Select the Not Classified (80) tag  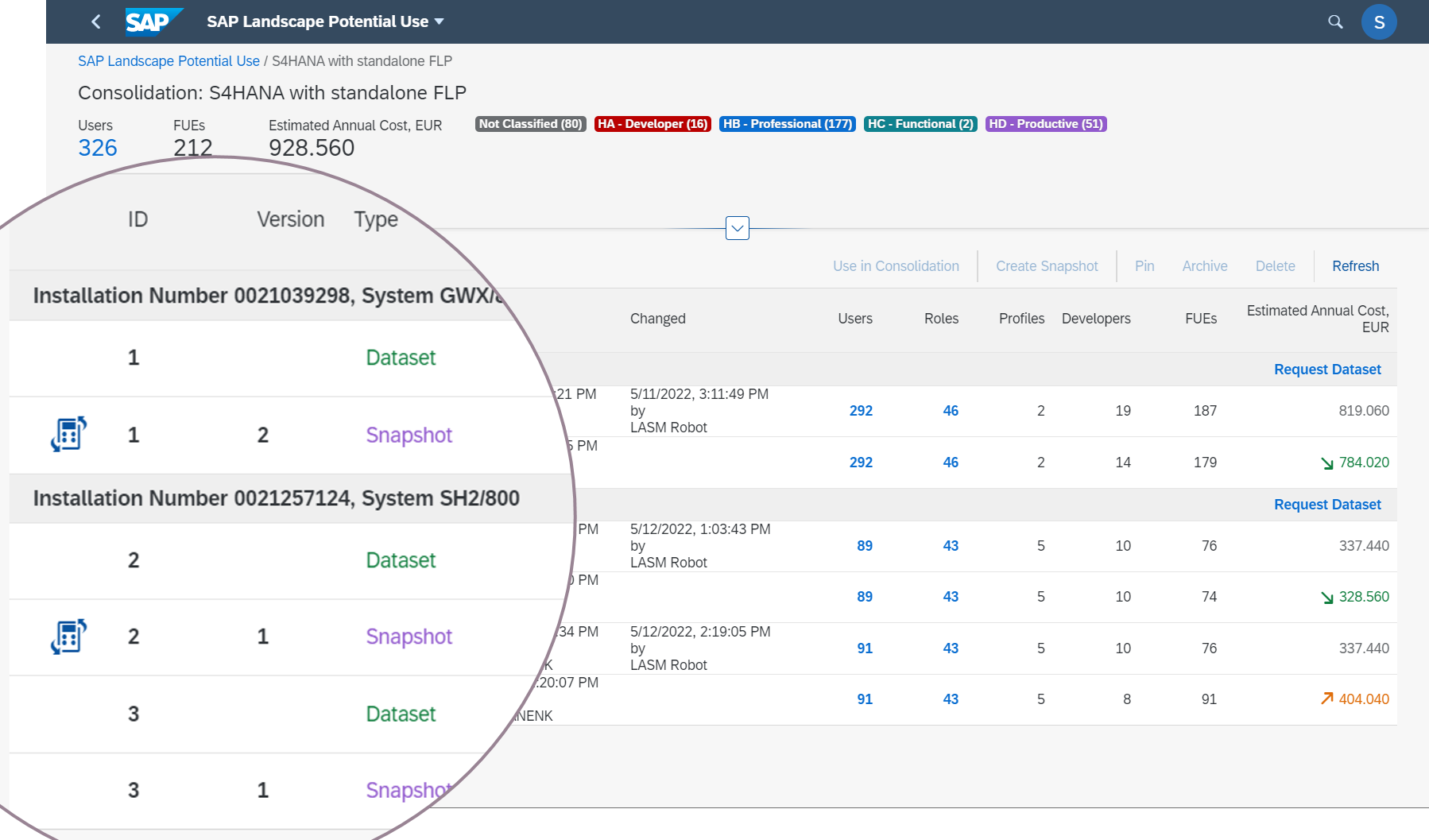pyautogui.click(x=530, y=124)
